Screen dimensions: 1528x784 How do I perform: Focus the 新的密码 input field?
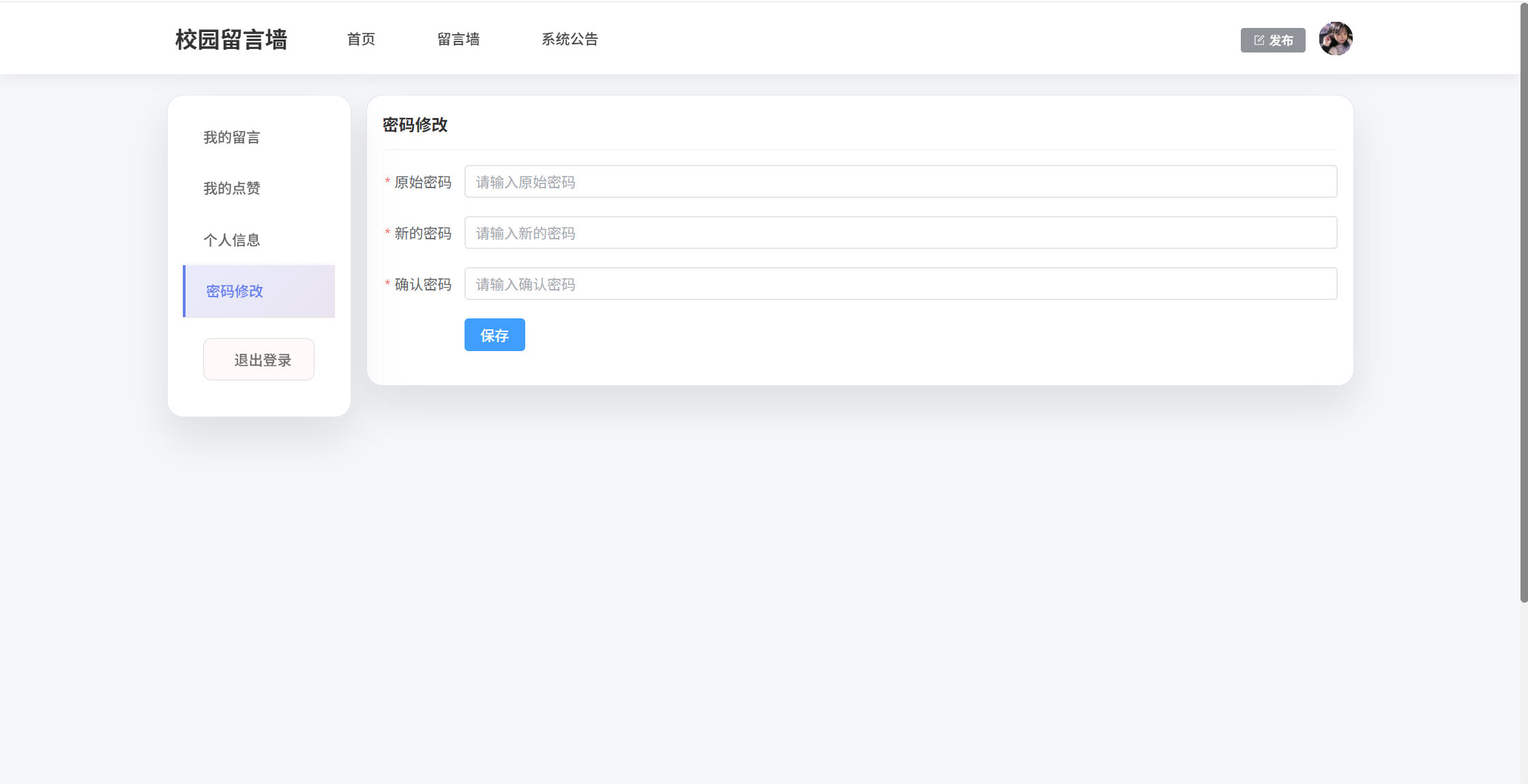900,233
